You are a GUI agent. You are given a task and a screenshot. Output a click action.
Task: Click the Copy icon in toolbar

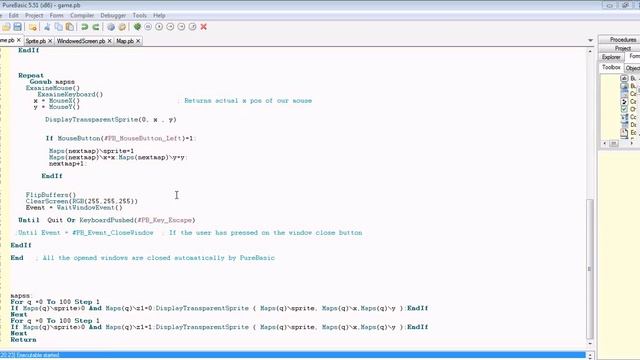[58, 27]
